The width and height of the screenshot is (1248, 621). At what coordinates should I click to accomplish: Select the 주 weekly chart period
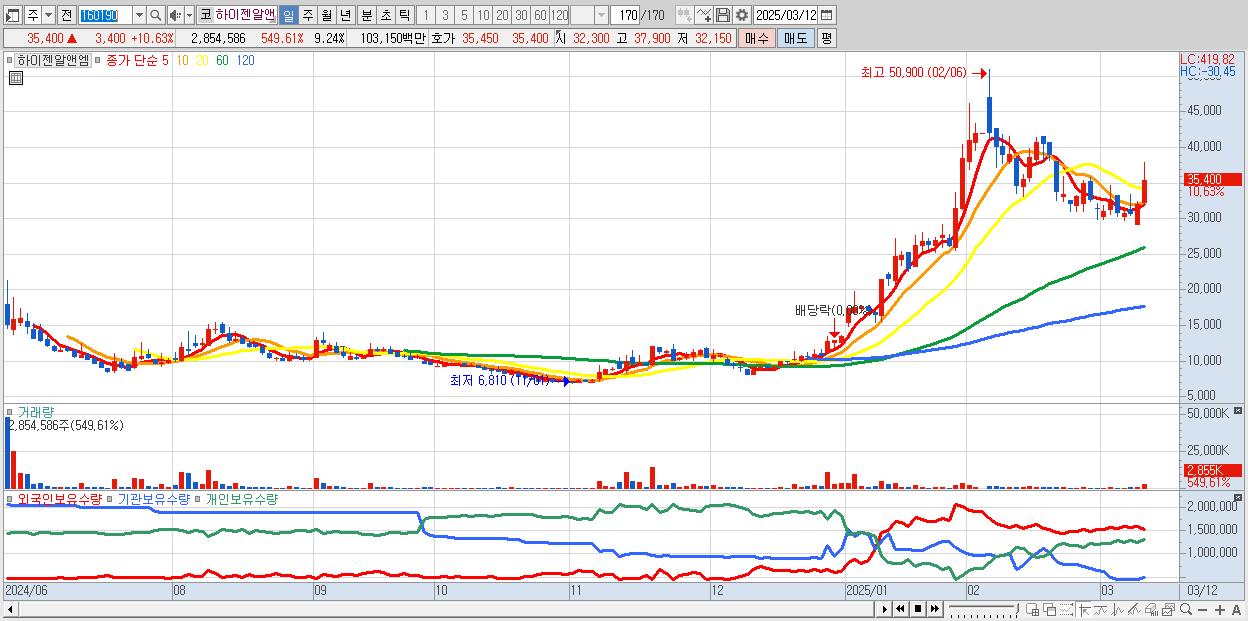click(307, 15)
